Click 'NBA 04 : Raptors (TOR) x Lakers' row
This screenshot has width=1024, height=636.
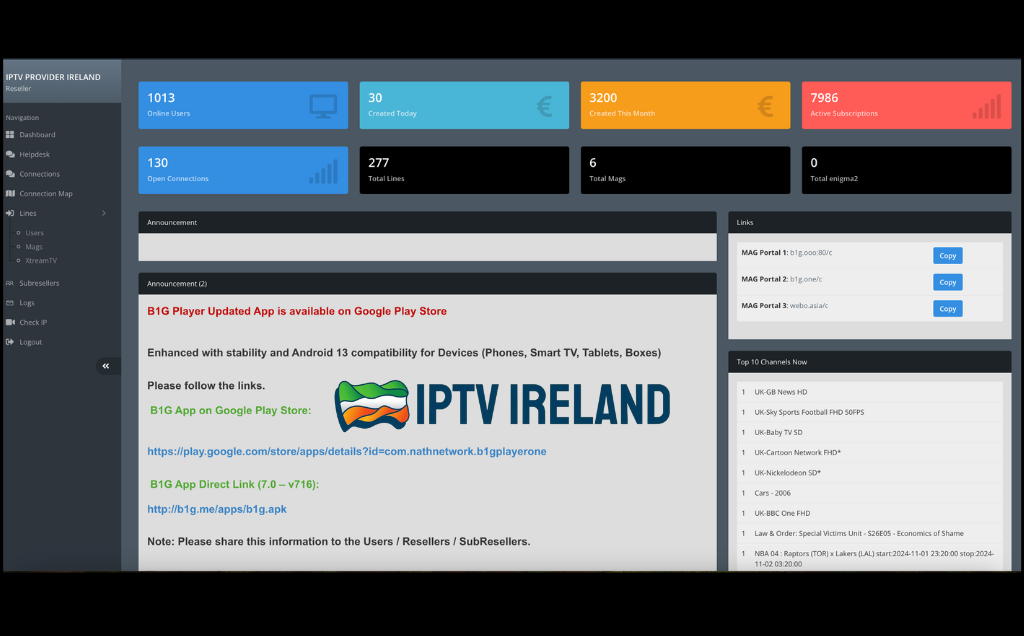[869, 558]
